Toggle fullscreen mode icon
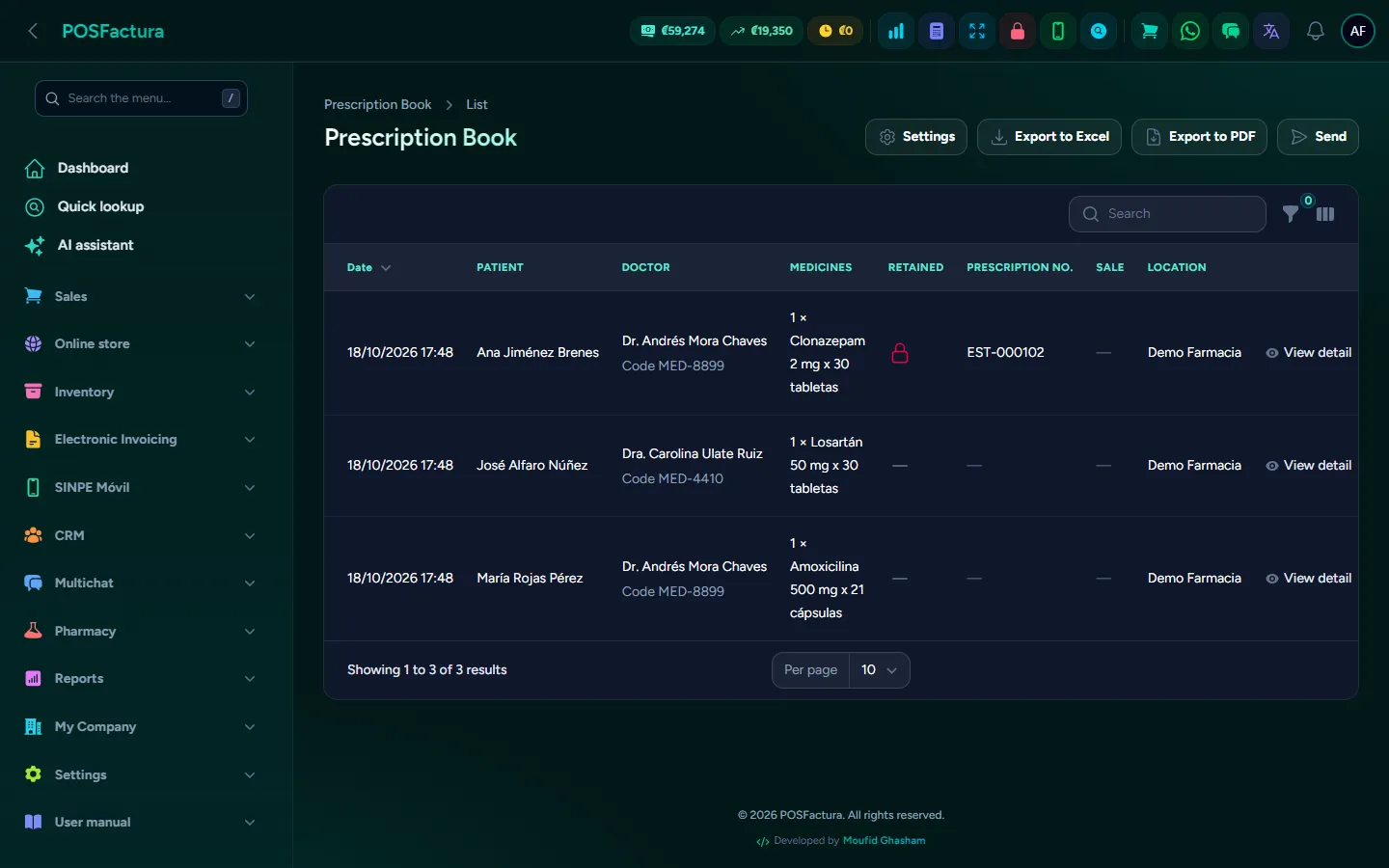Viewport: 1389px width, 868px height. pyautogui.click(x=977, y=31)
